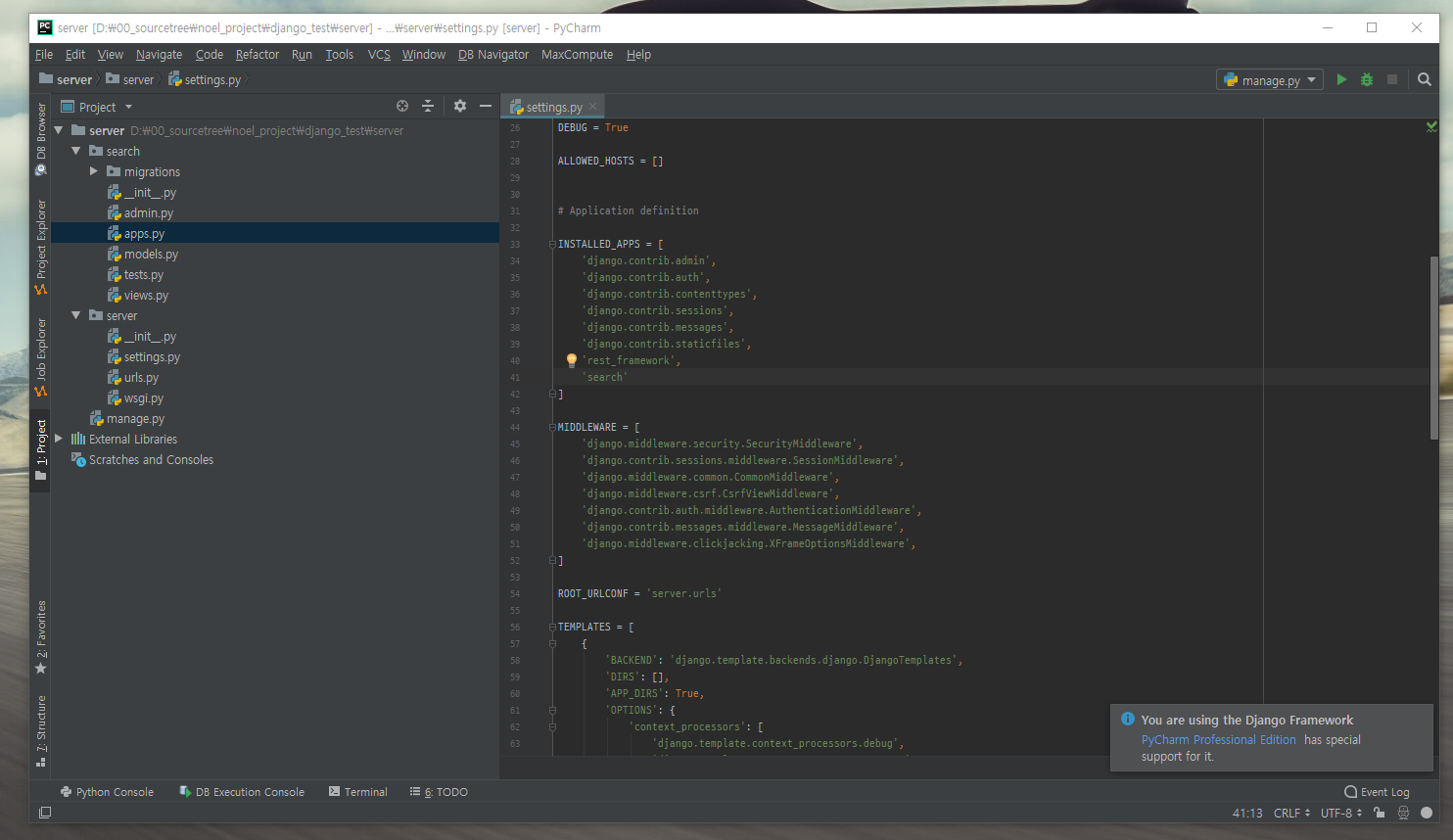Expand External Libraries node
The image size is (1453, 840).
tap(59, 439)
